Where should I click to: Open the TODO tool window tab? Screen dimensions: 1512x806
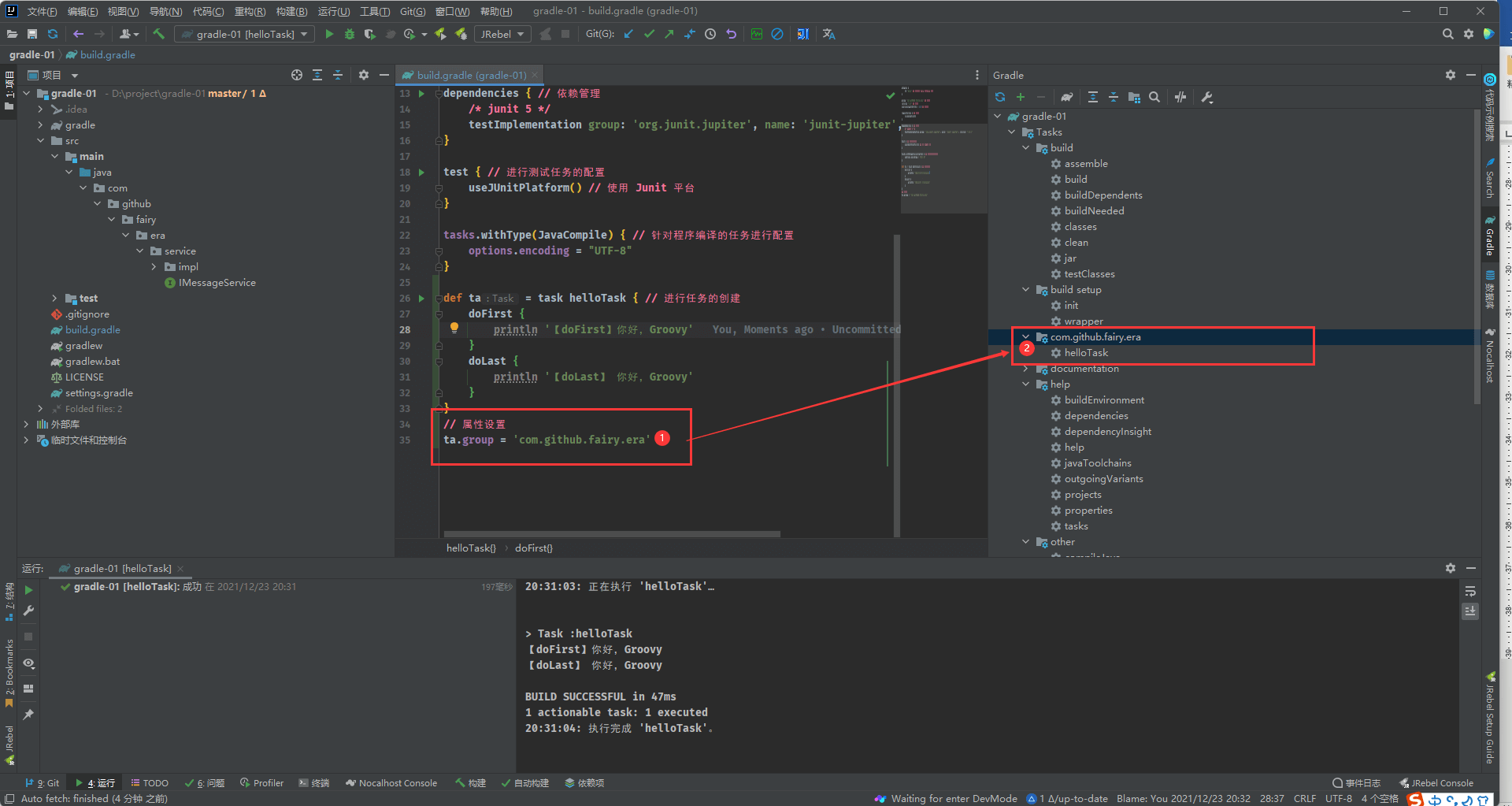click(150, 783)
